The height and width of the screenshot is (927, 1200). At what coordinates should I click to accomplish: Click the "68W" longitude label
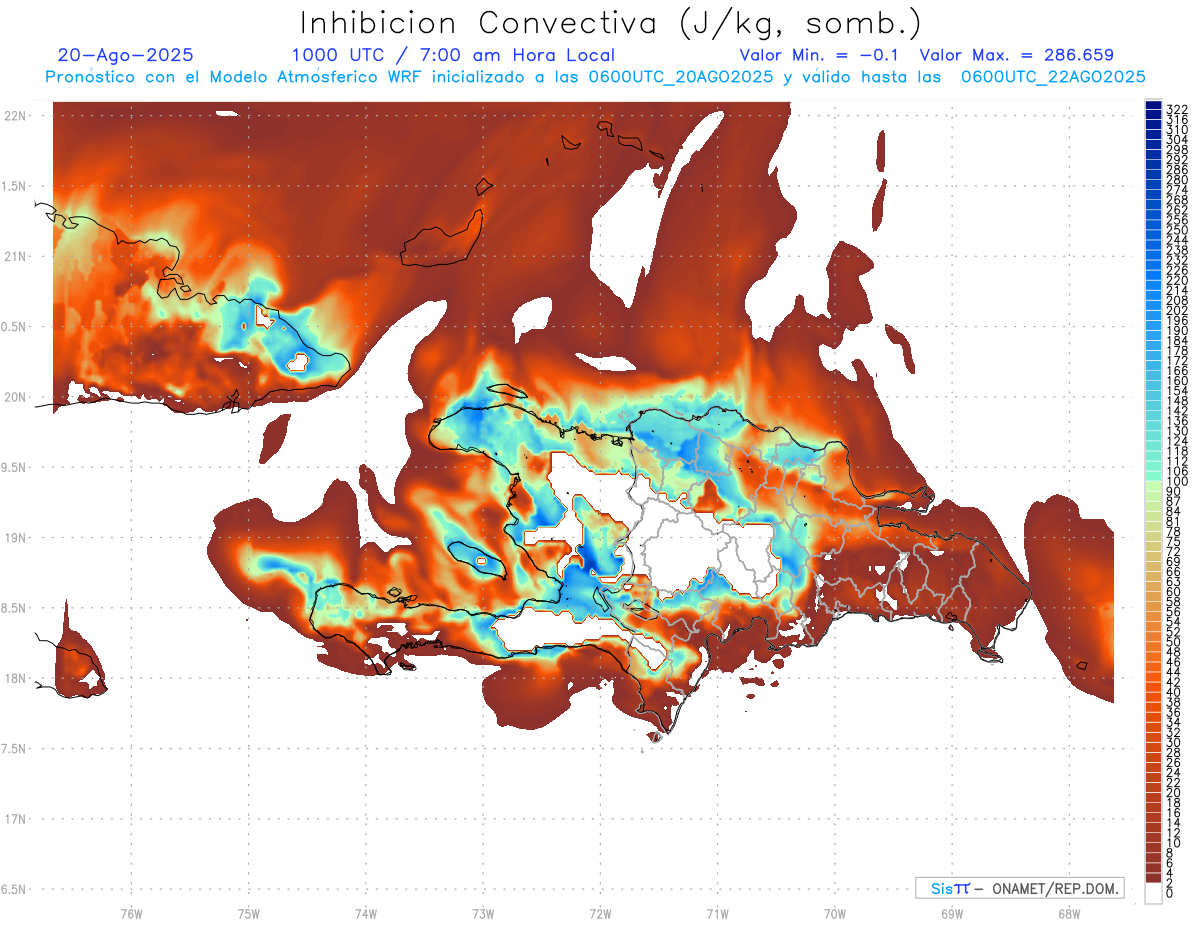tap(1068, 913)
